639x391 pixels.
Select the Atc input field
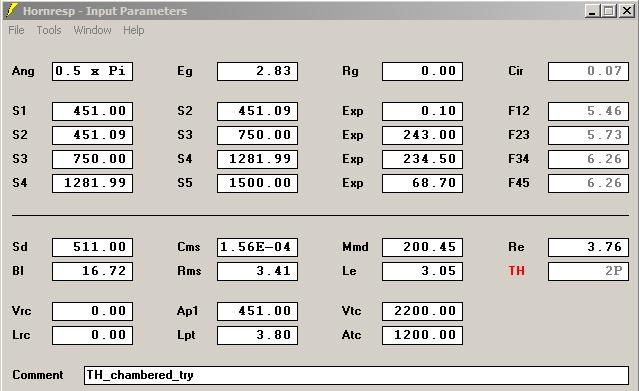423,336
